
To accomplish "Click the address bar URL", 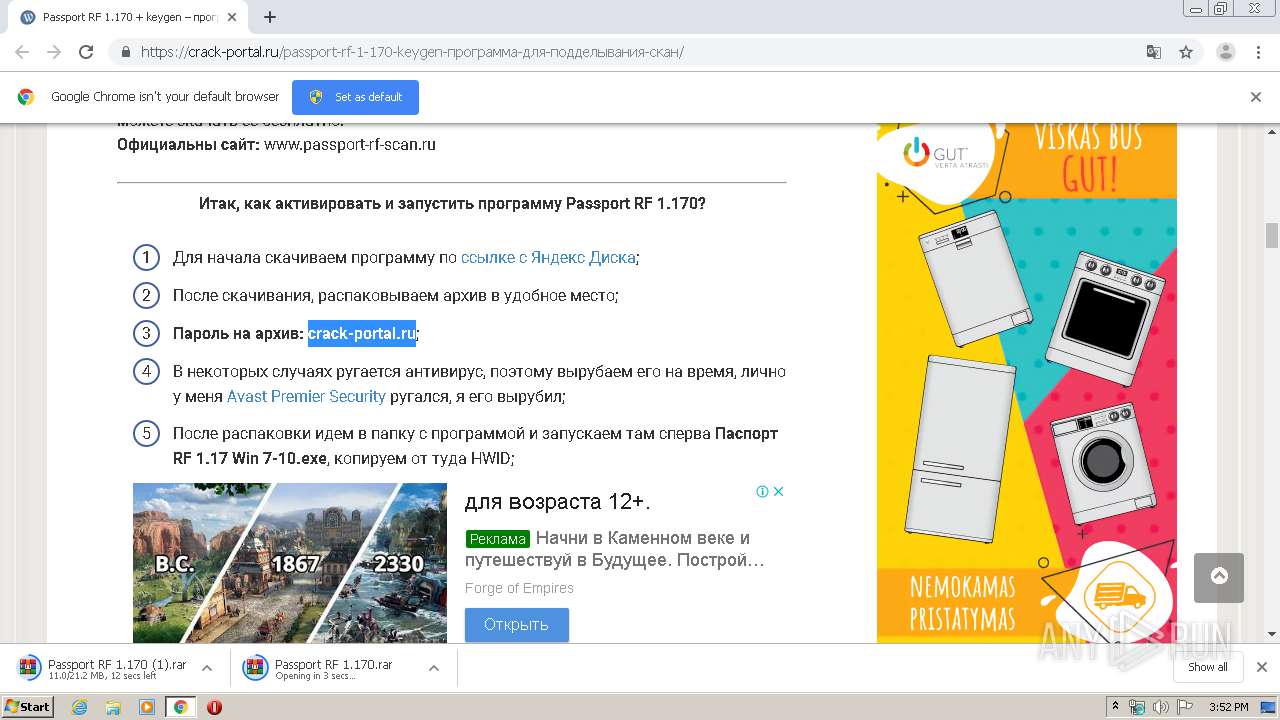I will point(412,52).
